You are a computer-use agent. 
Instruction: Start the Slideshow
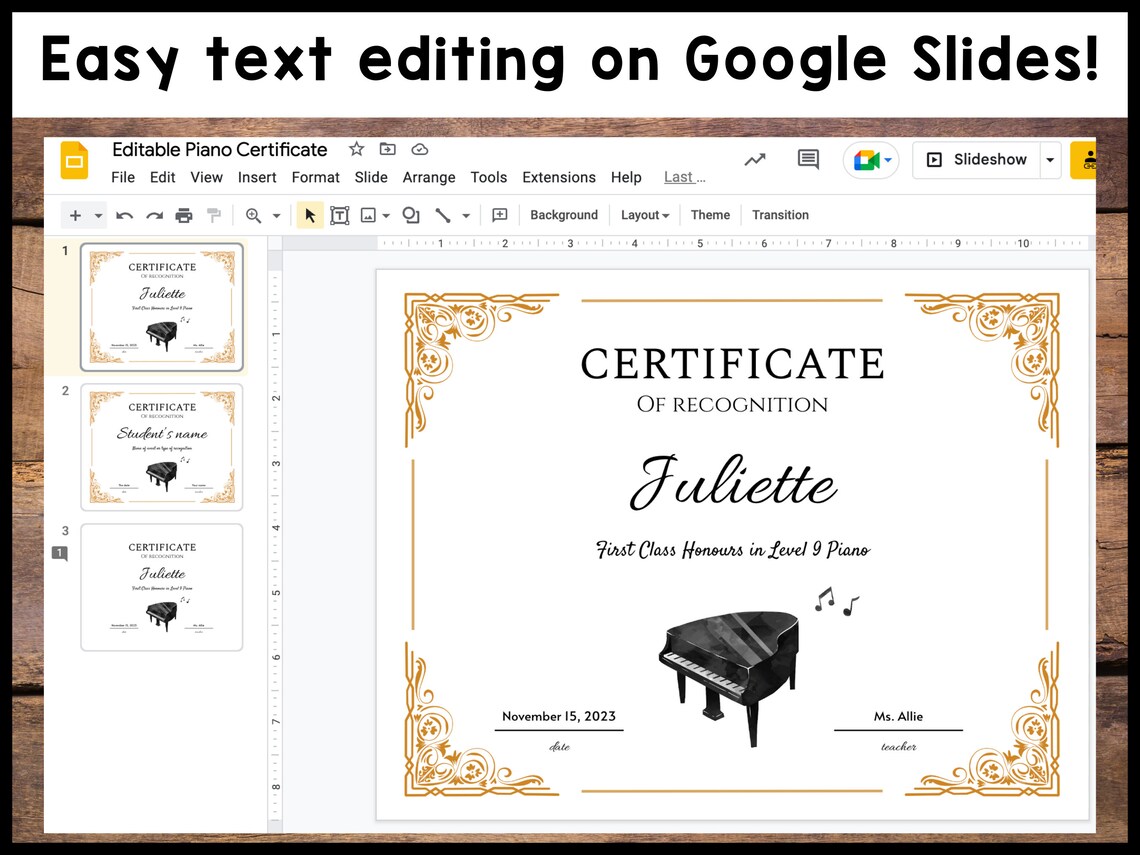click(x=977, y=159)
